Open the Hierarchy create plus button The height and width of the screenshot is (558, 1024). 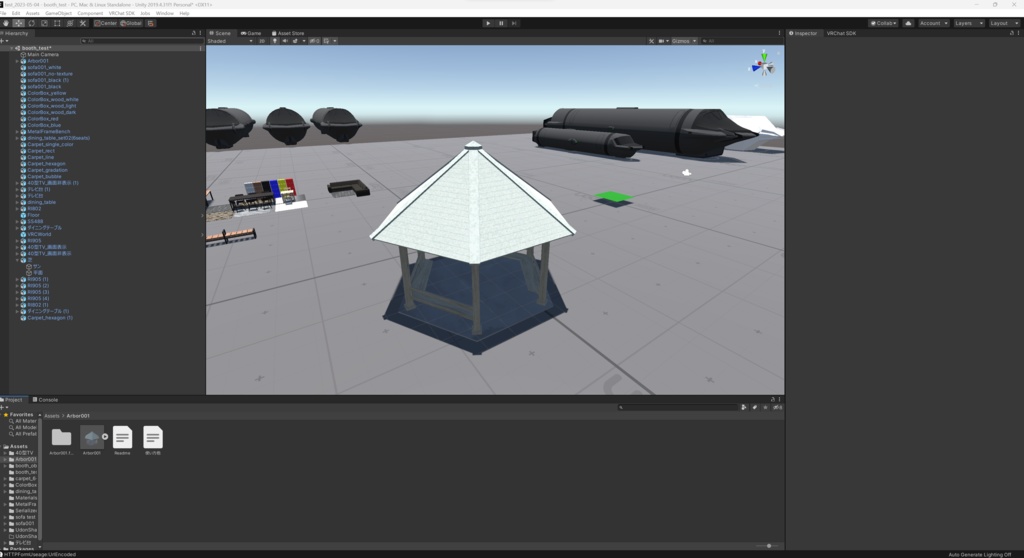4,41
